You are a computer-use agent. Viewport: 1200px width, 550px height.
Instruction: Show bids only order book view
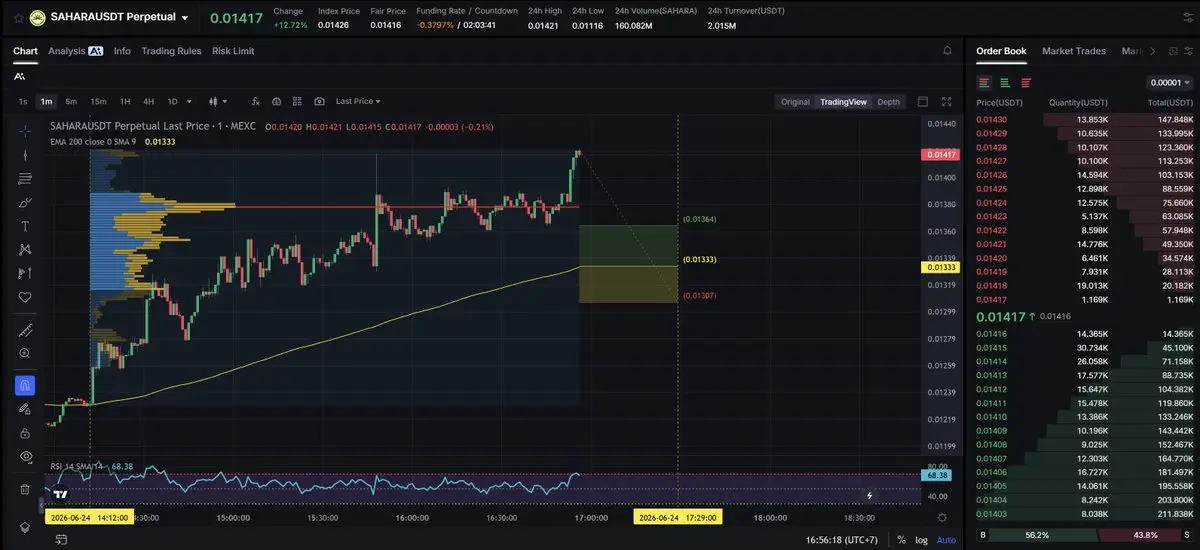tap(1006, 82)
